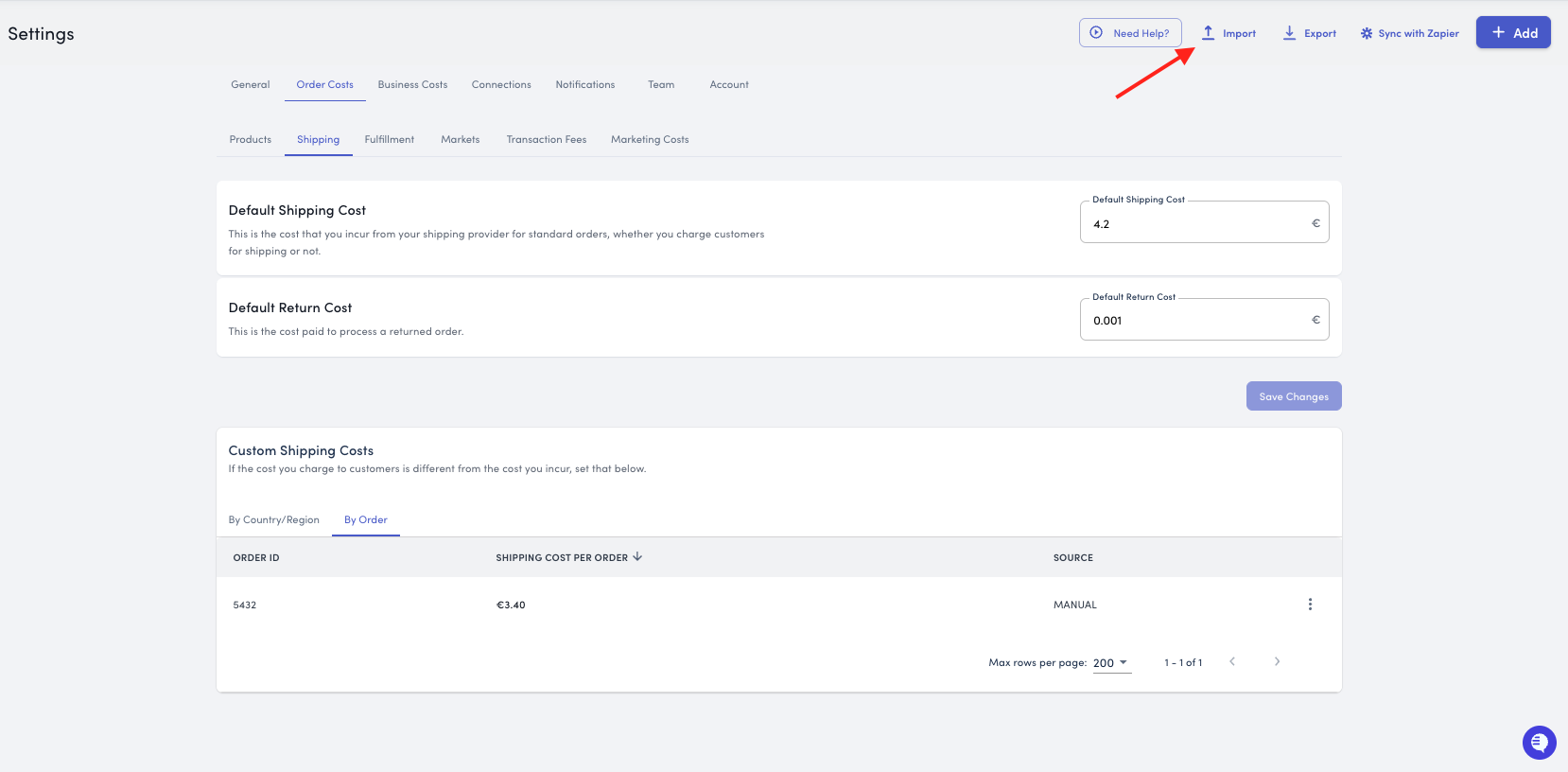Go to the previous page arrow
The height and width of the screenshot is (772, 1568).
[x=1232, y=662]
